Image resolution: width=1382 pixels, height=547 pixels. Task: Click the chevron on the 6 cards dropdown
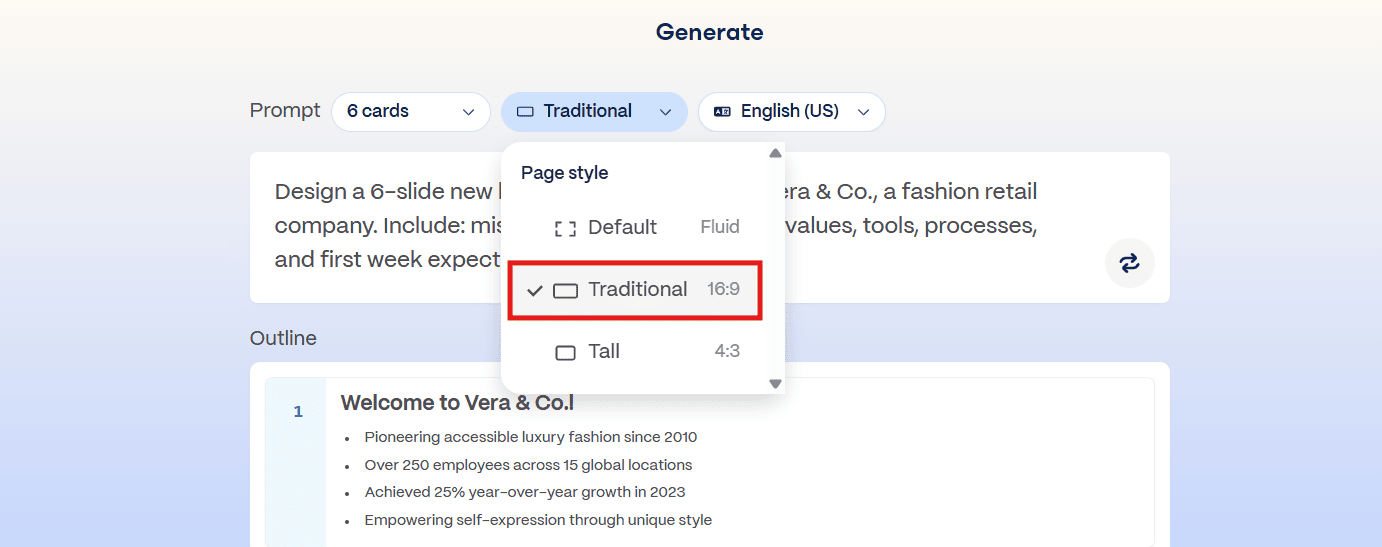coord(468,112)
